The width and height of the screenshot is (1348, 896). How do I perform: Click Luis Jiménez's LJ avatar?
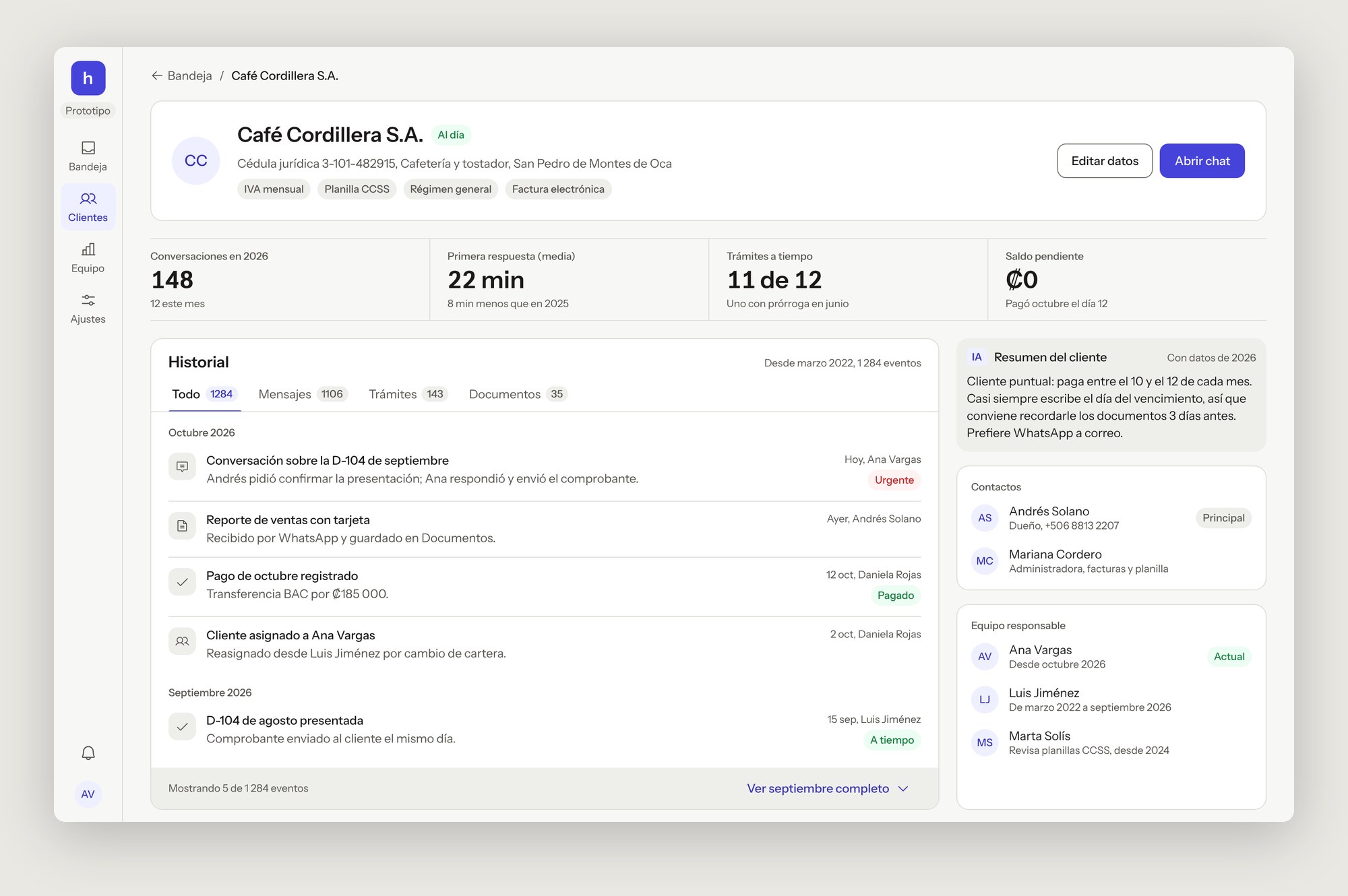(985, 699)
